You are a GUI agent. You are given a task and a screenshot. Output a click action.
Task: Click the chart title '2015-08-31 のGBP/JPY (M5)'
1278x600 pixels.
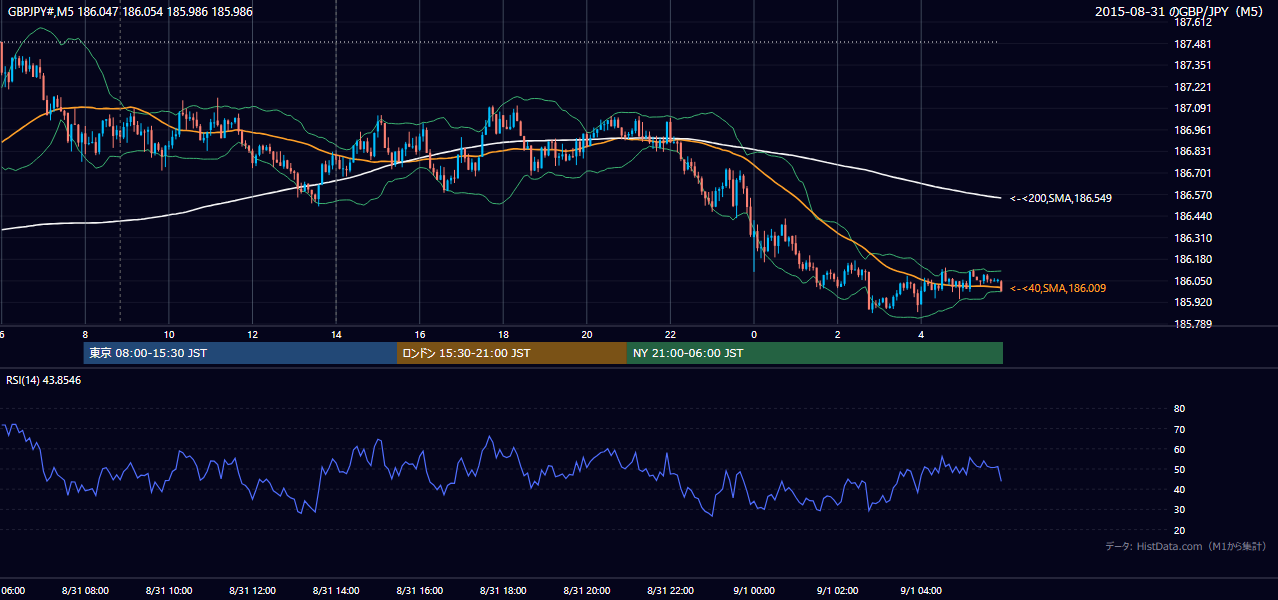click(1181, 11)
